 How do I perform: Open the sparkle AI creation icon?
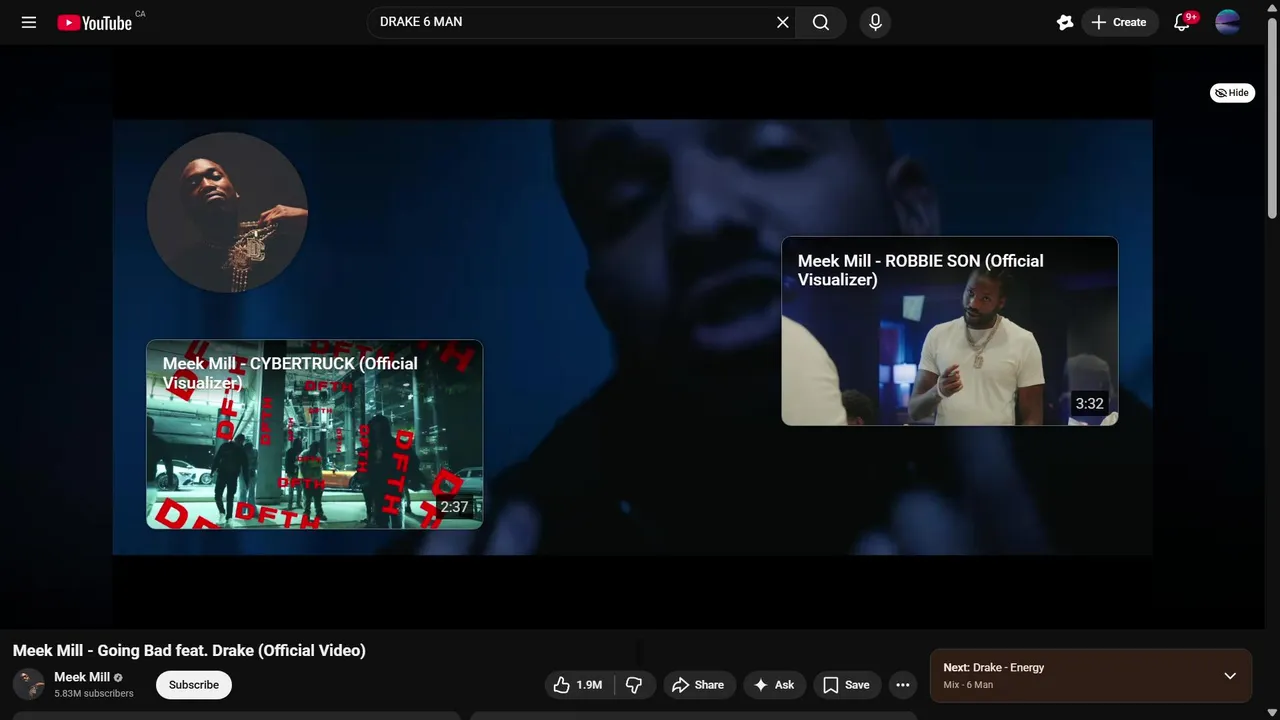point(1065,22)
